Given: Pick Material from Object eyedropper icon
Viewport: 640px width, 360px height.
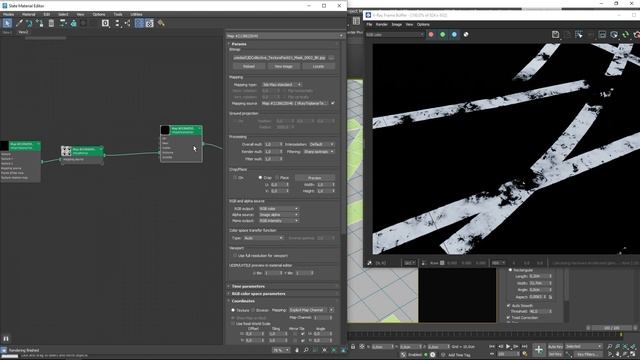Looking at the screenshot, I should tap(19, 23).
